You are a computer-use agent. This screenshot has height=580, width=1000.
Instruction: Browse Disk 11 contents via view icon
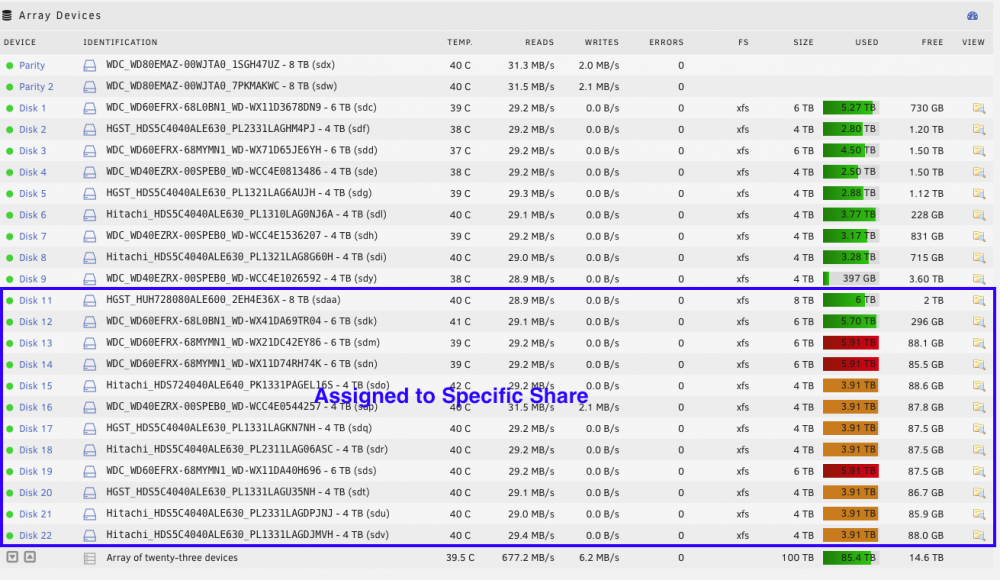(978, 301)
